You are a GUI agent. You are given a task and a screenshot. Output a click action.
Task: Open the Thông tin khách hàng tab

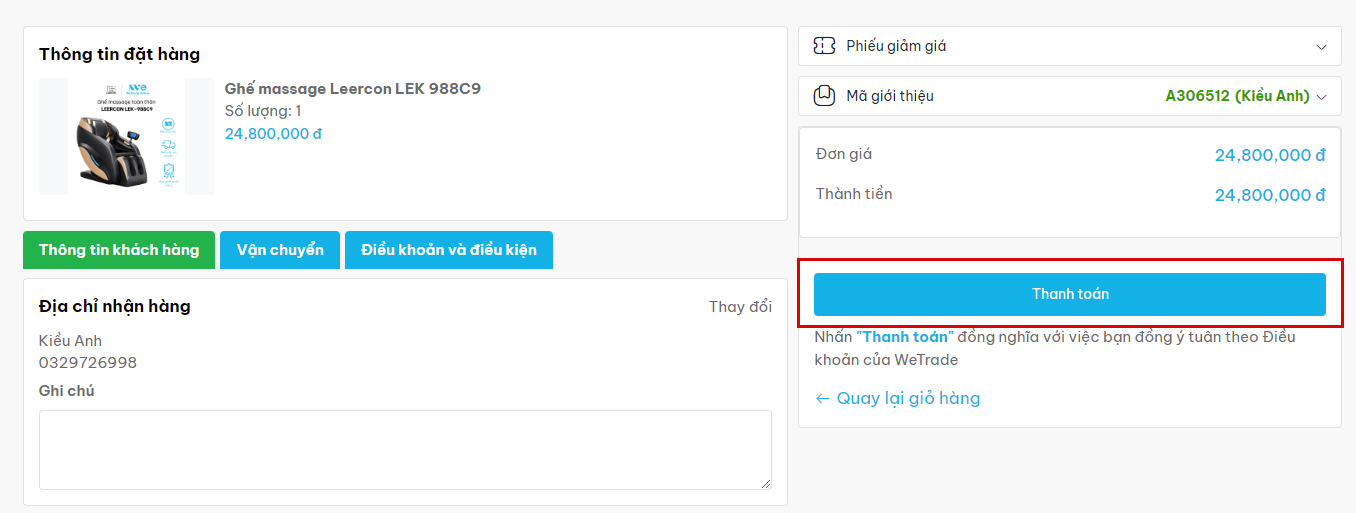point(119,250)
